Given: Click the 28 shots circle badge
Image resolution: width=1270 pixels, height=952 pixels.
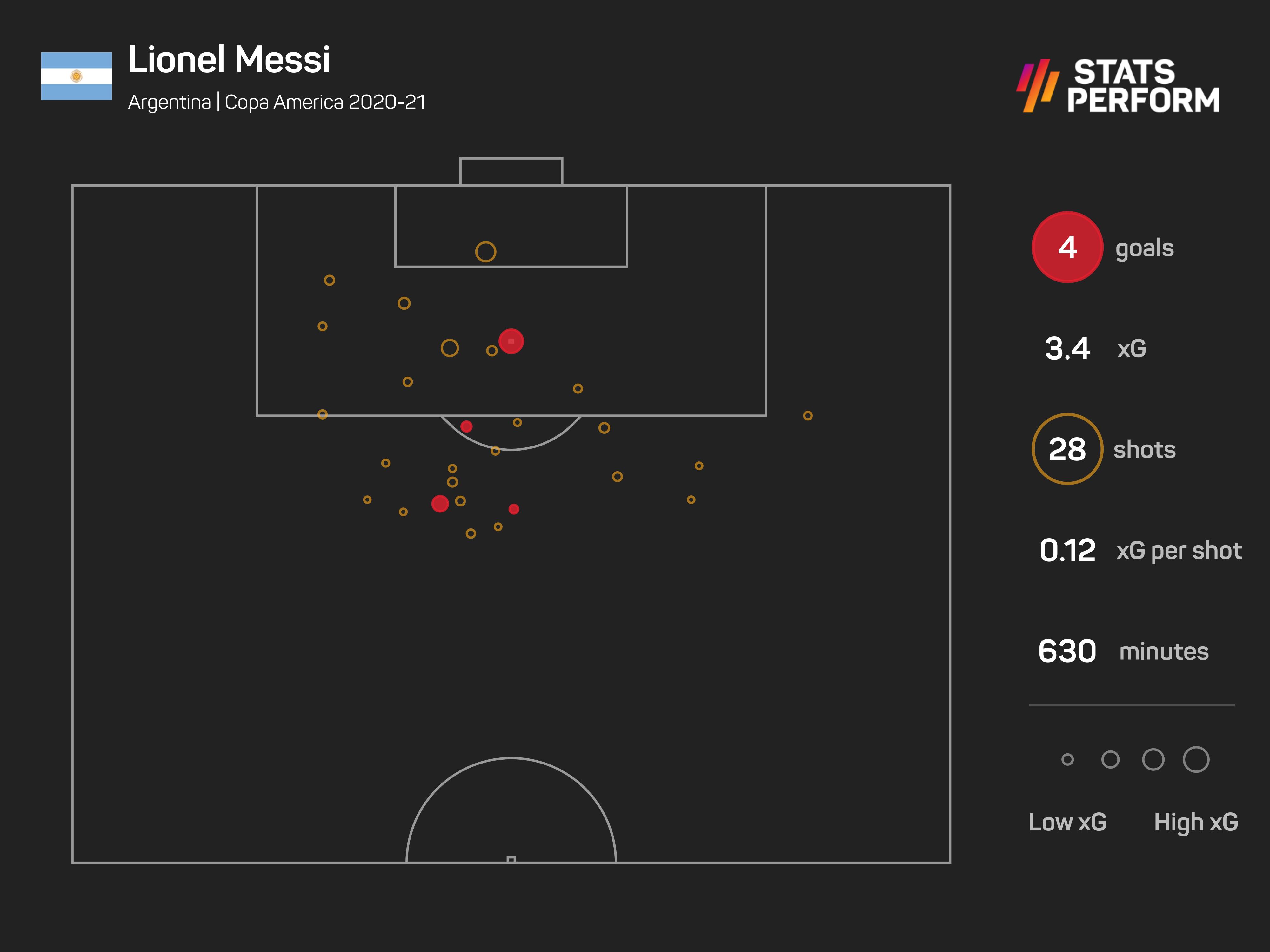Looking at the screenshot, I should tap(1067, 449).
